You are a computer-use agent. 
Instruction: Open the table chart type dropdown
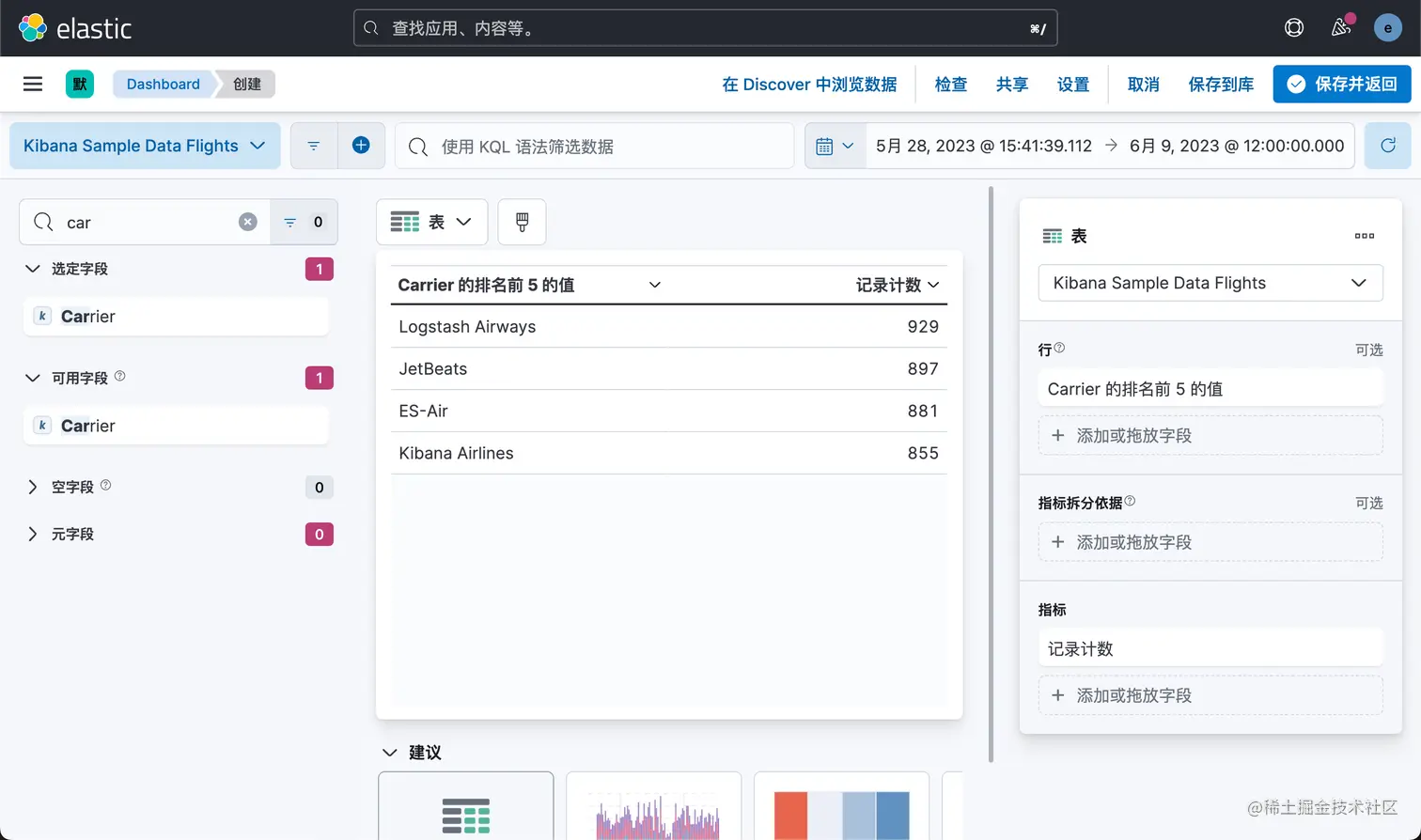point(431,222)
